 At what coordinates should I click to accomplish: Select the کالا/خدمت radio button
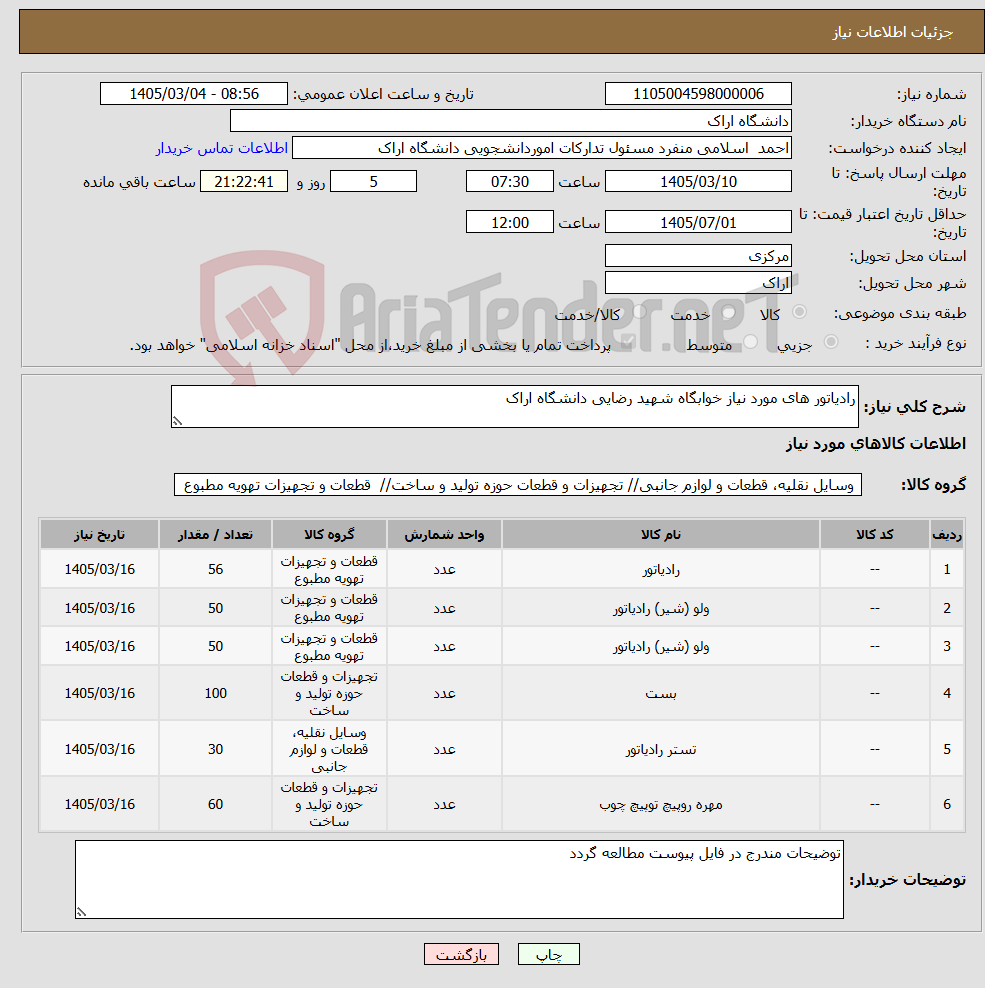640,312
